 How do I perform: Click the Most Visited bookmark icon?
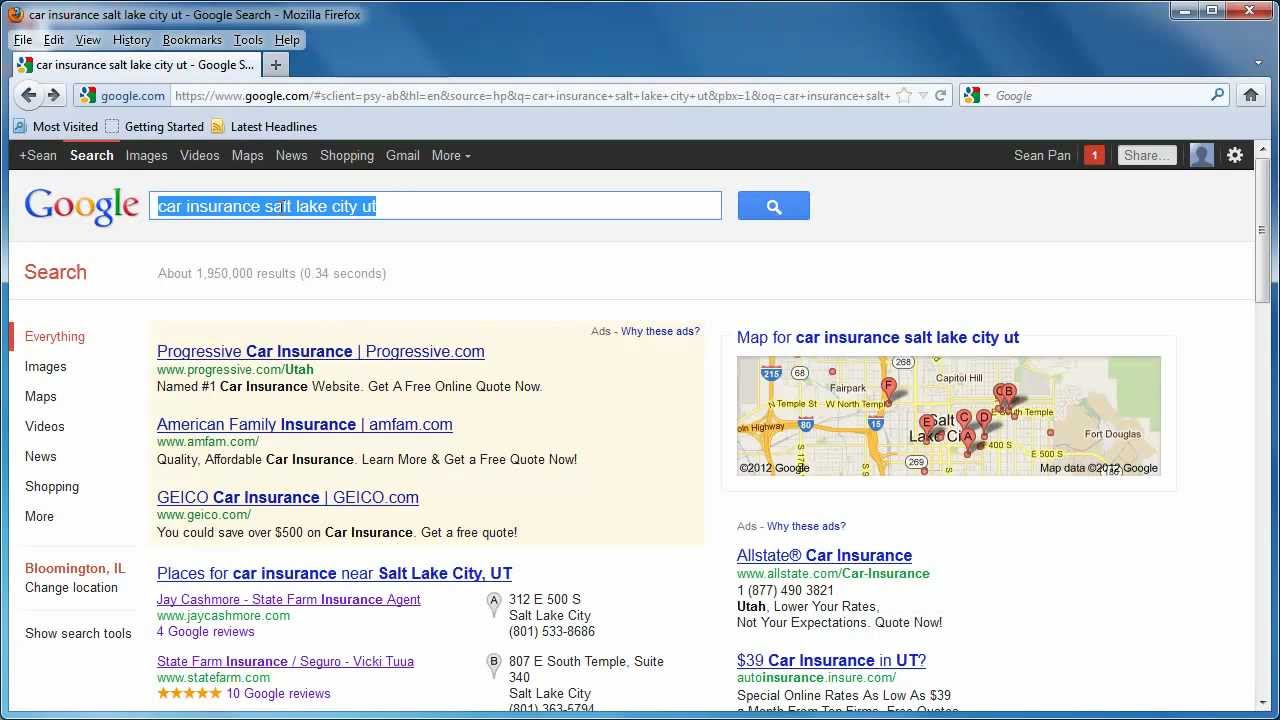pos(19,126)
